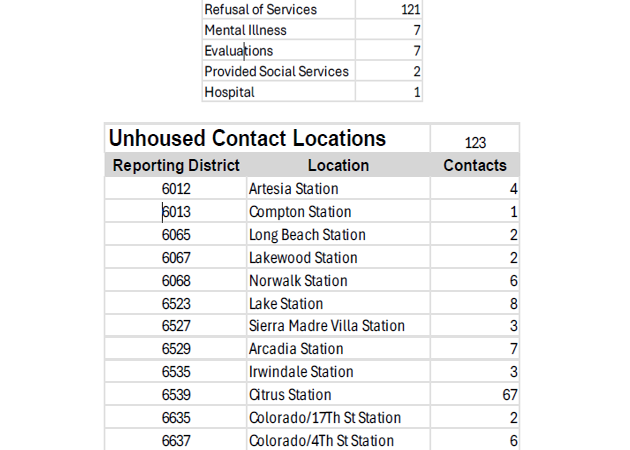
Task: Select the Evaluations cell
Action: pos(239,51)
